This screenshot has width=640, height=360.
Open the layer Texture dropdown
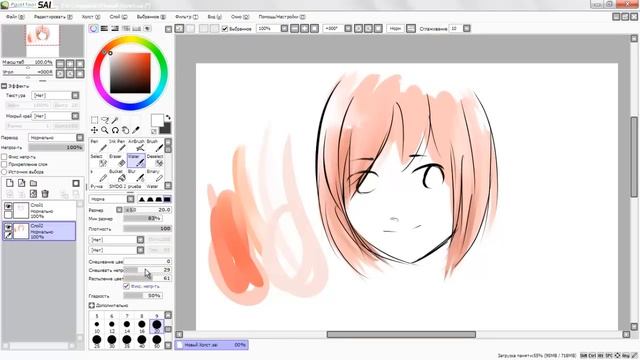pos(76,95)
